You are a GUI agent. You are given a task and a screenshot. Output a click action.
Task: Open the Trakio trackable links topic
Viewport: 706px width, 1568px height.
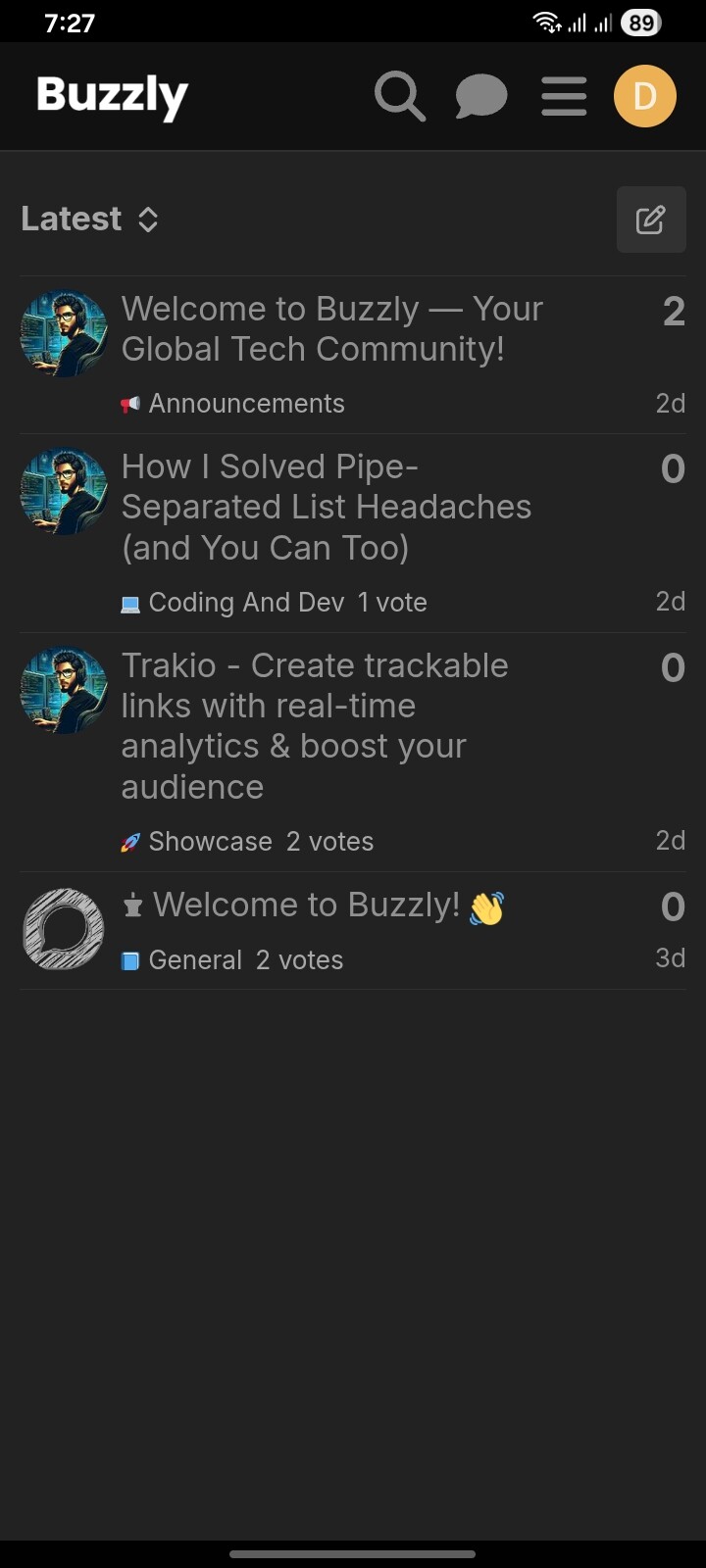click(314, 725)
